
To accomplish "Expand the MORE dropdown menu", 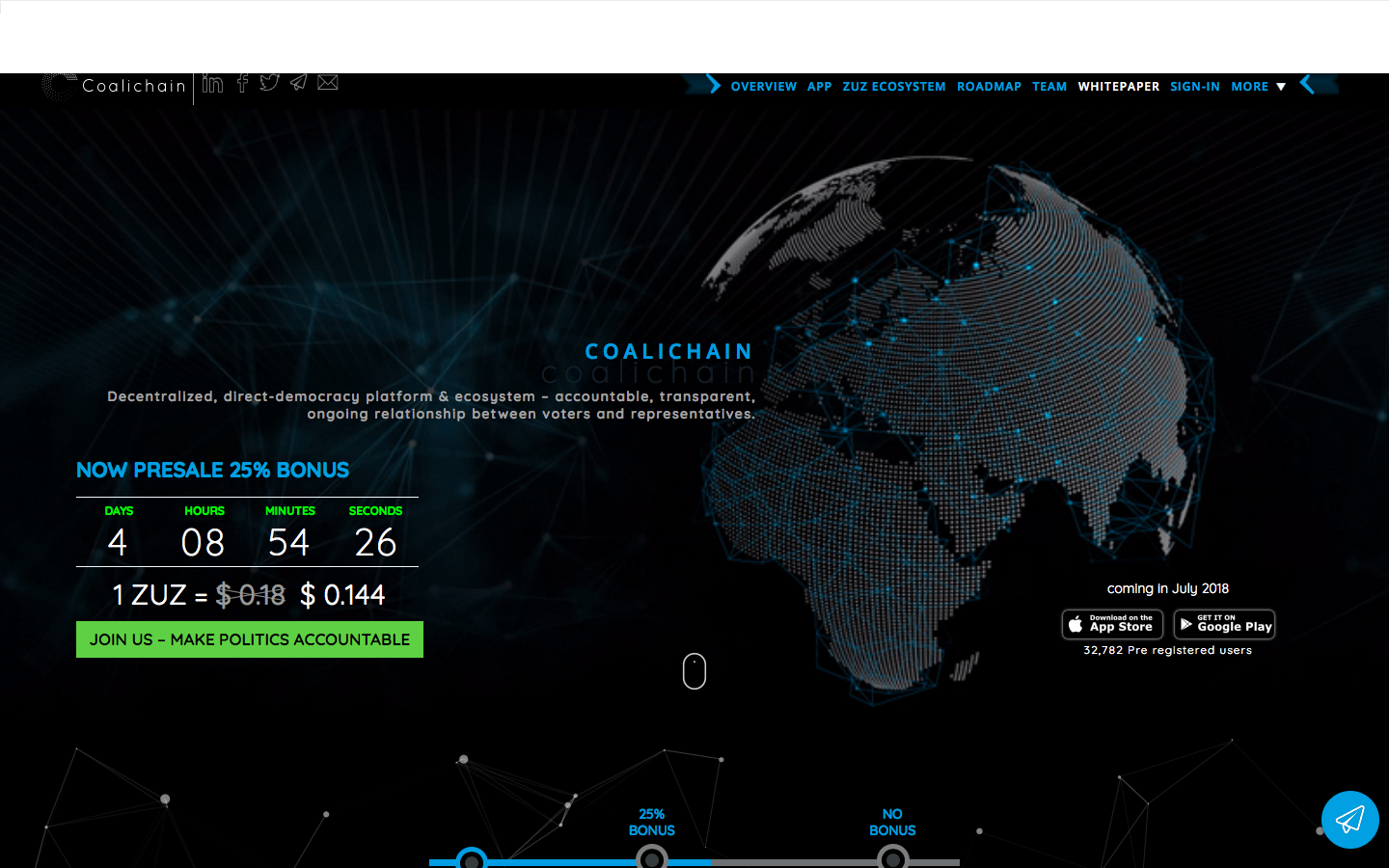I will 1259,87.
